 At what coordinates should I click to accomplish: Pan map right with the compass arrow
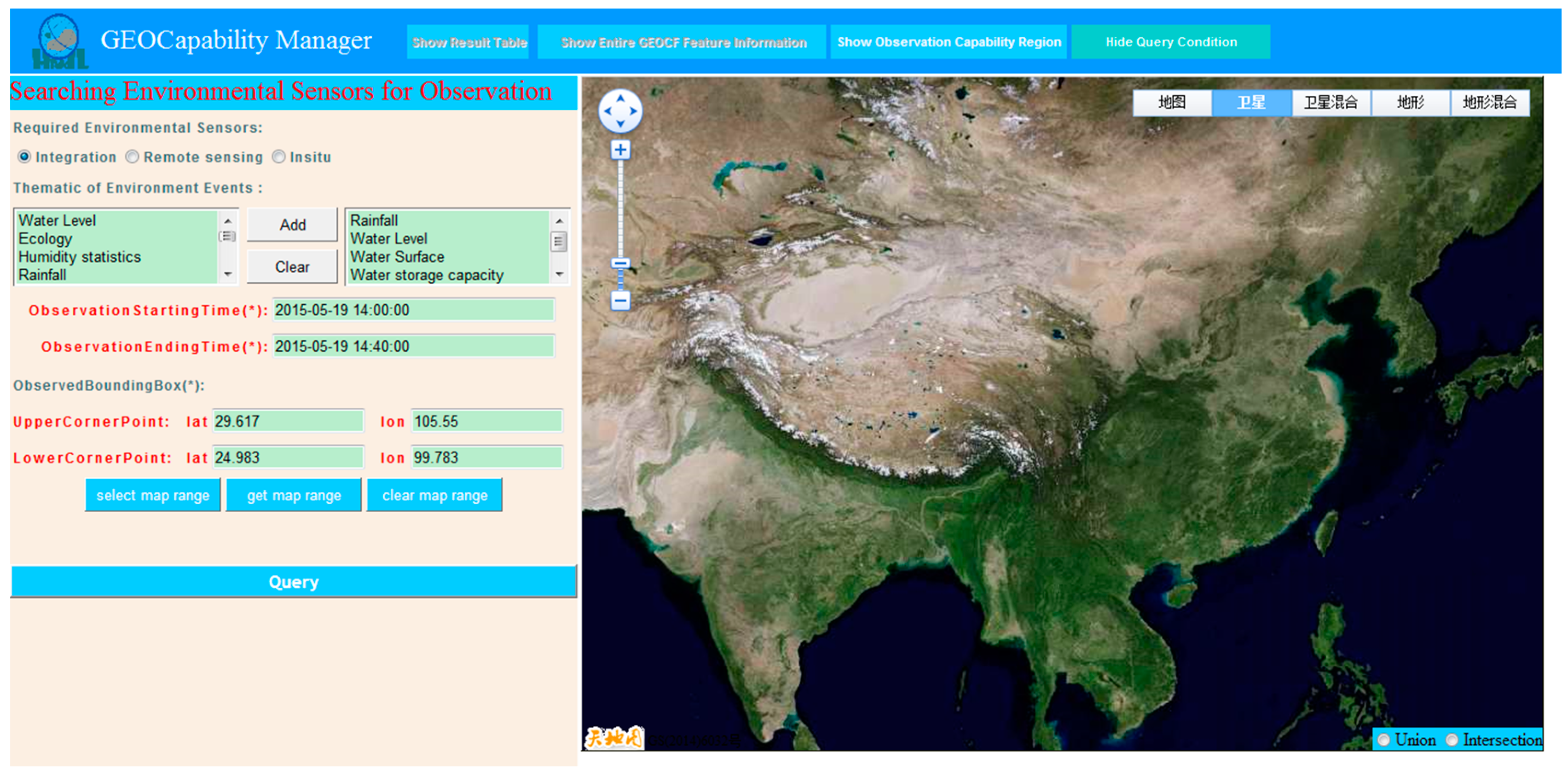click(x=634, y=111)
